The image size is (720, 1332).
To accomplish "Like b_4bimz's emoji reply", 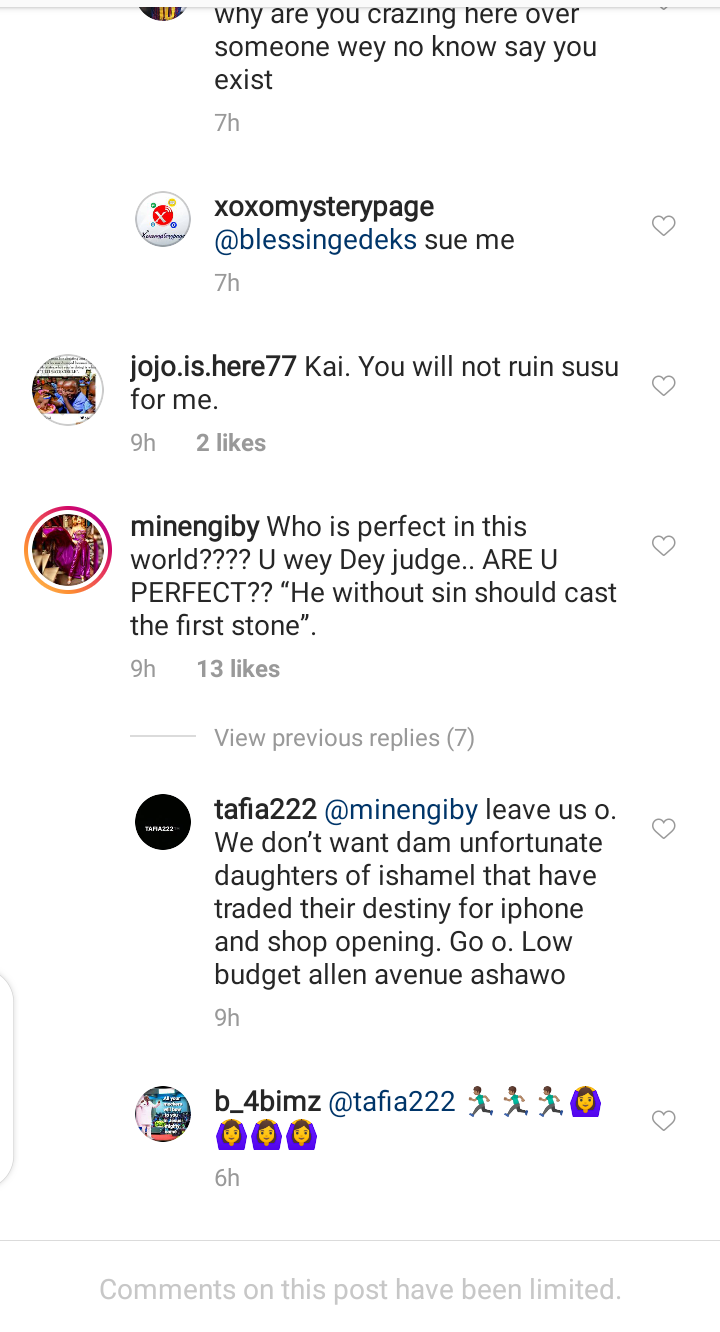I will coord(664,1121).
